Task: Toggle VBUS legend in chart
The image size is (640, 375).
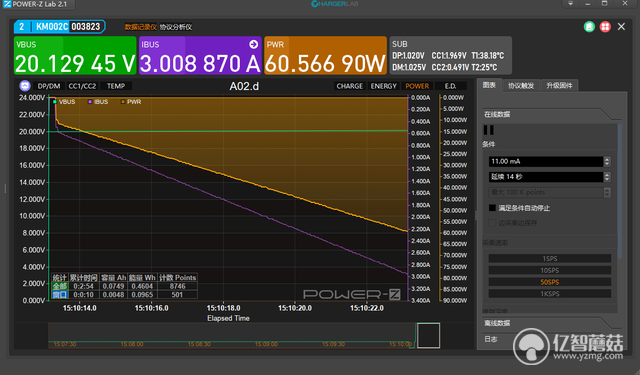Action: [64, 102]
